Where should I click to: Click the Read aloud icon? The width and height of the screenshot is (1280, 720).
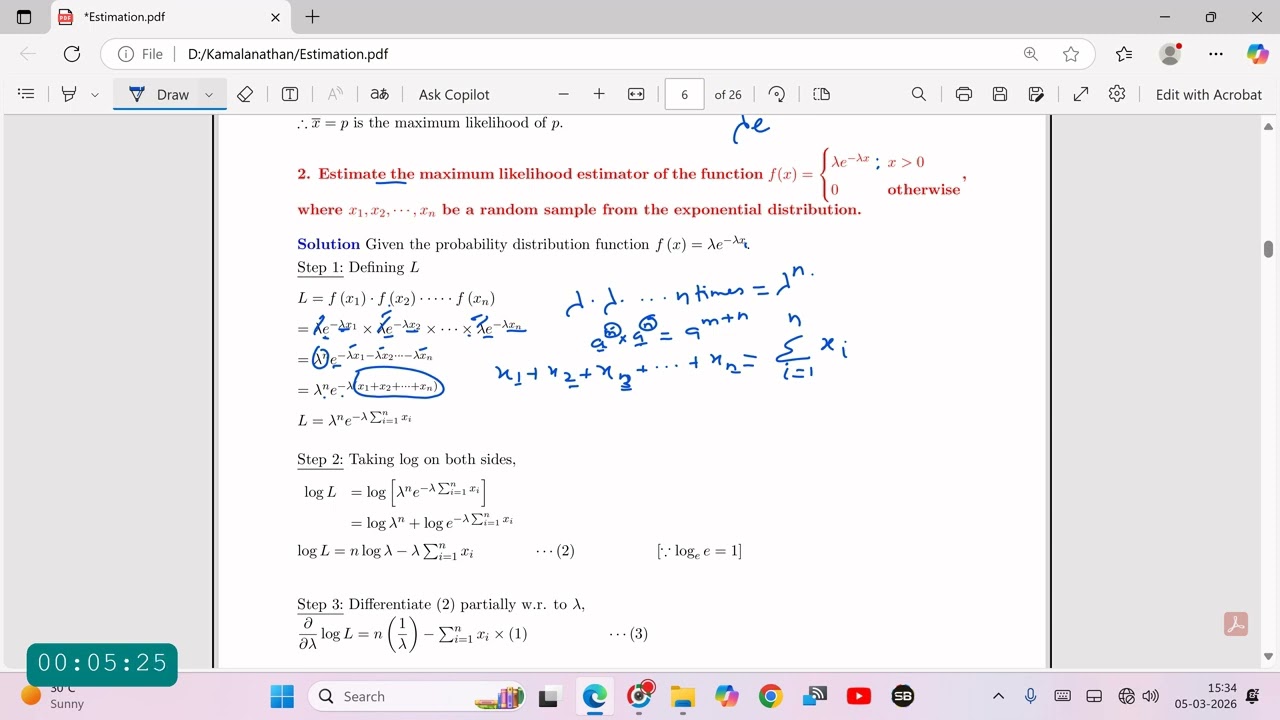pyautogui.click(x=335, y=94)
